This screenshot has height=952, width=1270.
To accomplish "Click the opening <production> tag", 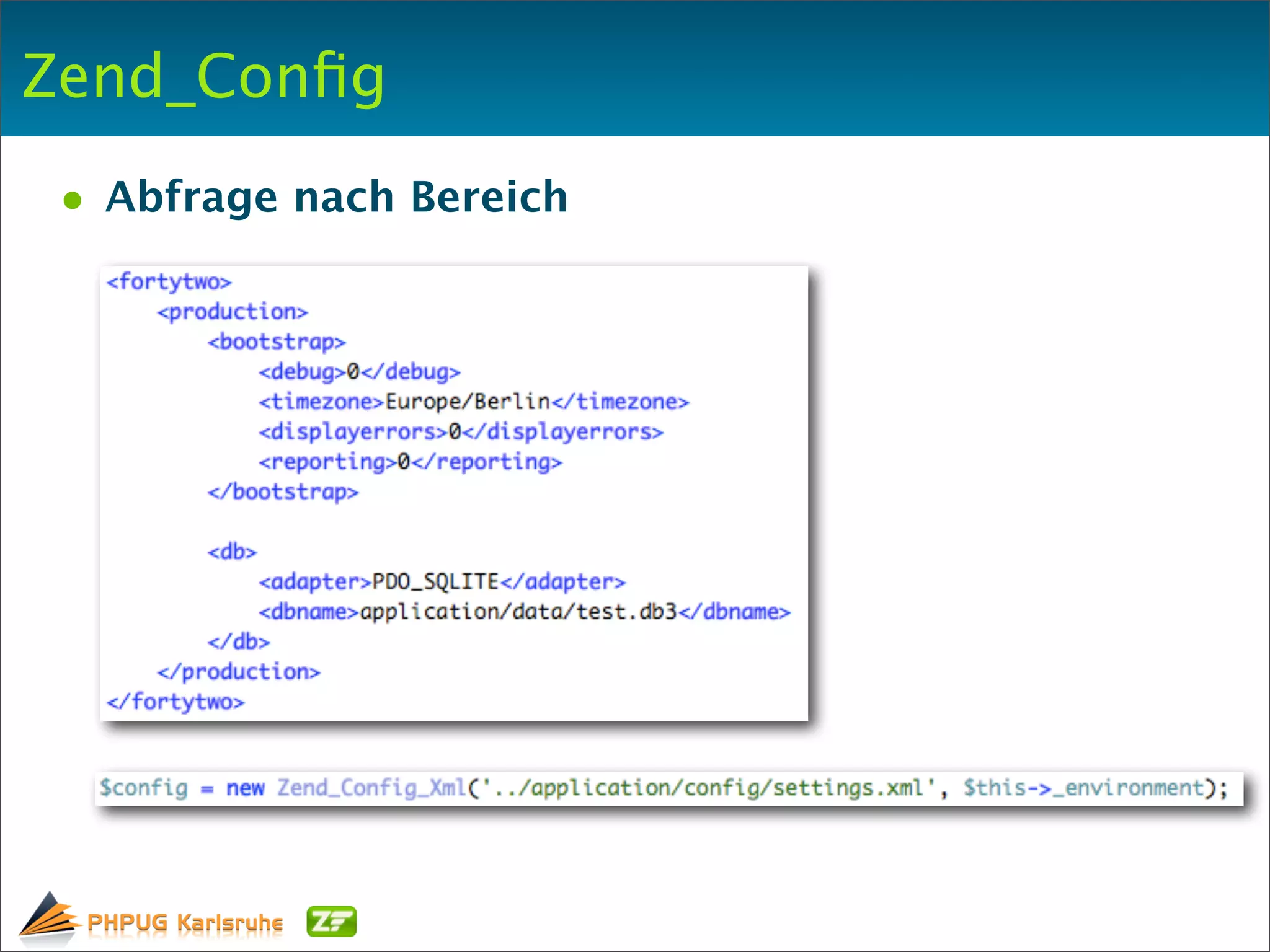I will point(233,312).
